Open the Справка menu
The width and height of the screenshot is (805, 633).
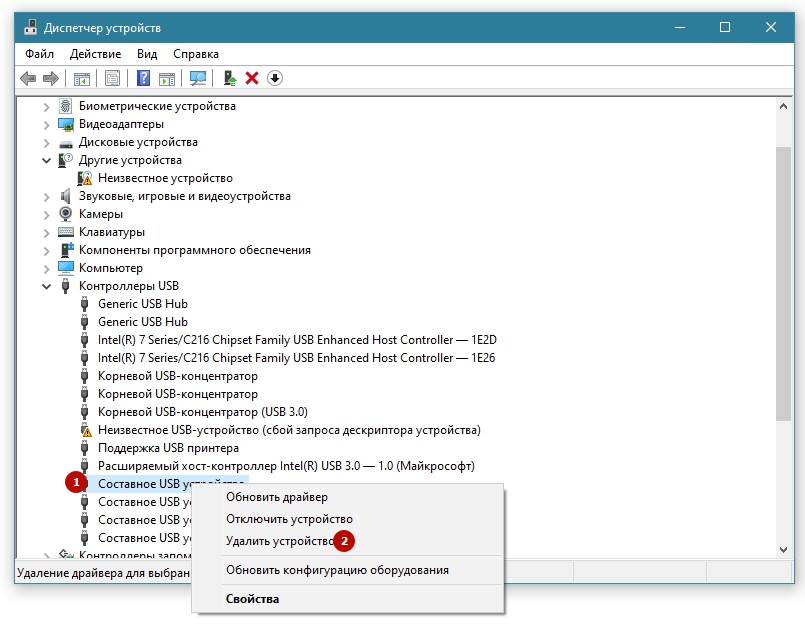point(195,53)
